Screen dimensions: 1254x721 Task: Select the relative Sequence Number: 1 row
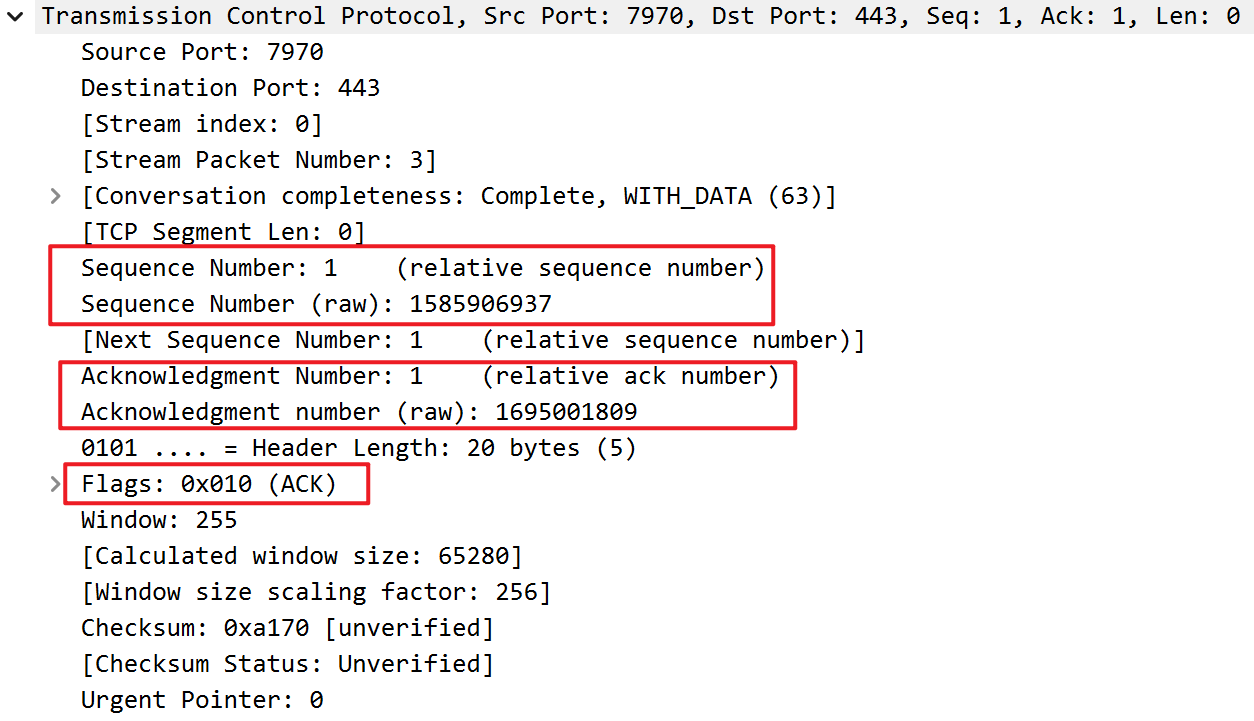pos(422,268)
